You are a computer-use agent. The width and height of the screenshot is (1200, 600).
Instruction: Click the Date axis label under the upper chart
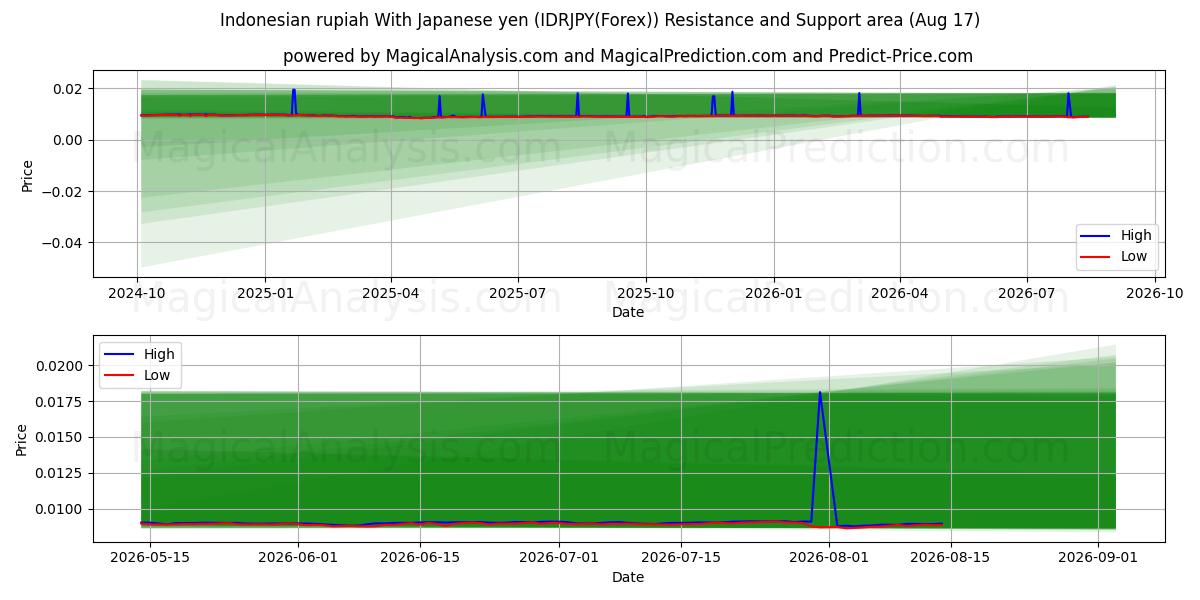coord(628,312)
